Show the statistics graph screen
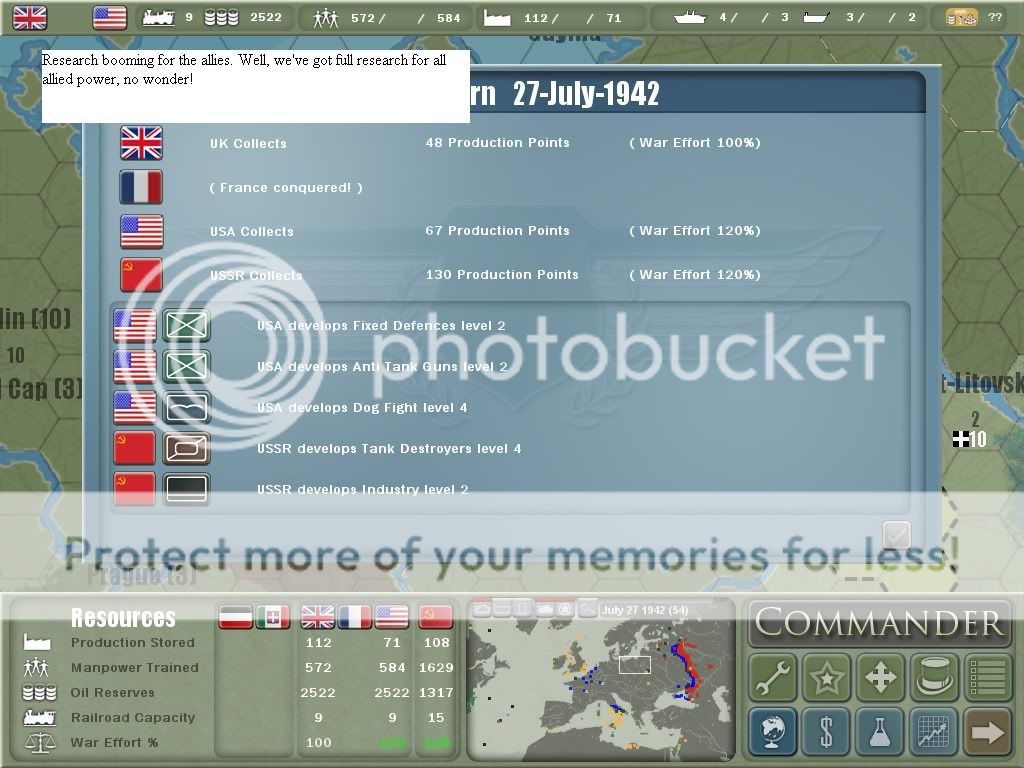This screenshot has width=1024, height=768. 933,732
